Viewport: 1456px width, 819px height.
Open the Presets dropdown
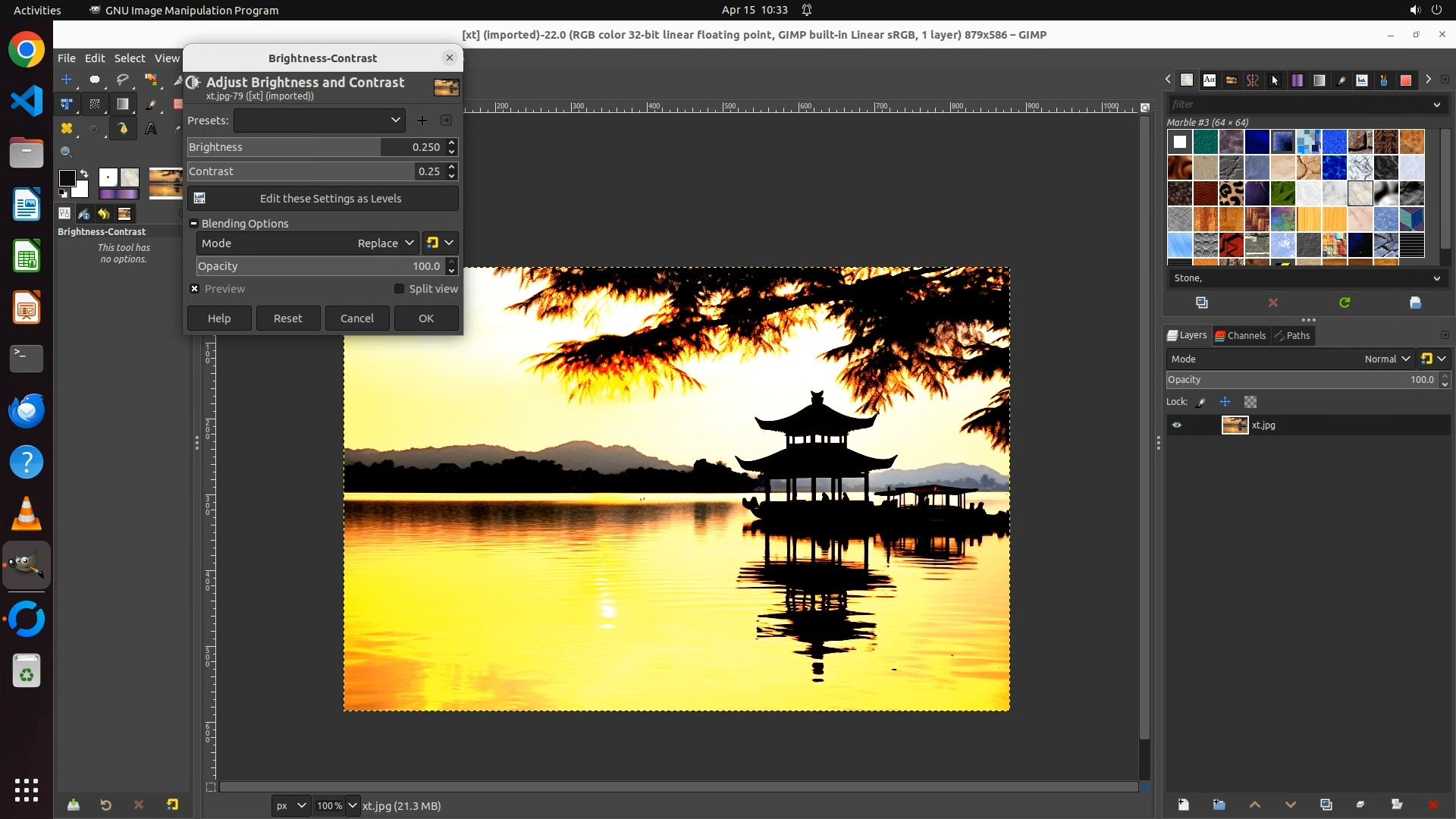(x=319, y=121)
